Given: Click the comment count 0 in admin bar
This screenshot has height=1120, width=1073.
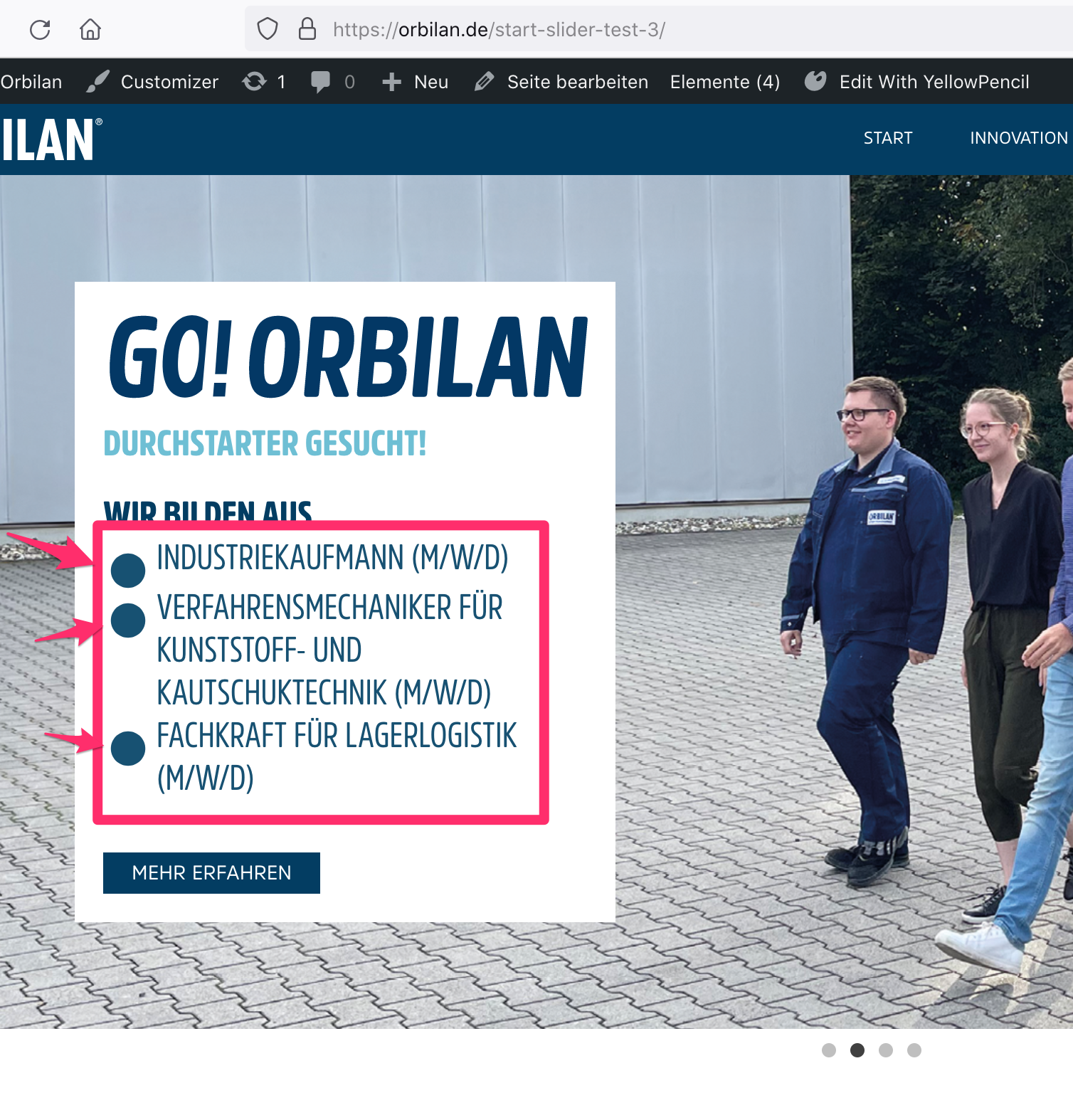Looking at the screenshot, I should click(x=349, y=82).
